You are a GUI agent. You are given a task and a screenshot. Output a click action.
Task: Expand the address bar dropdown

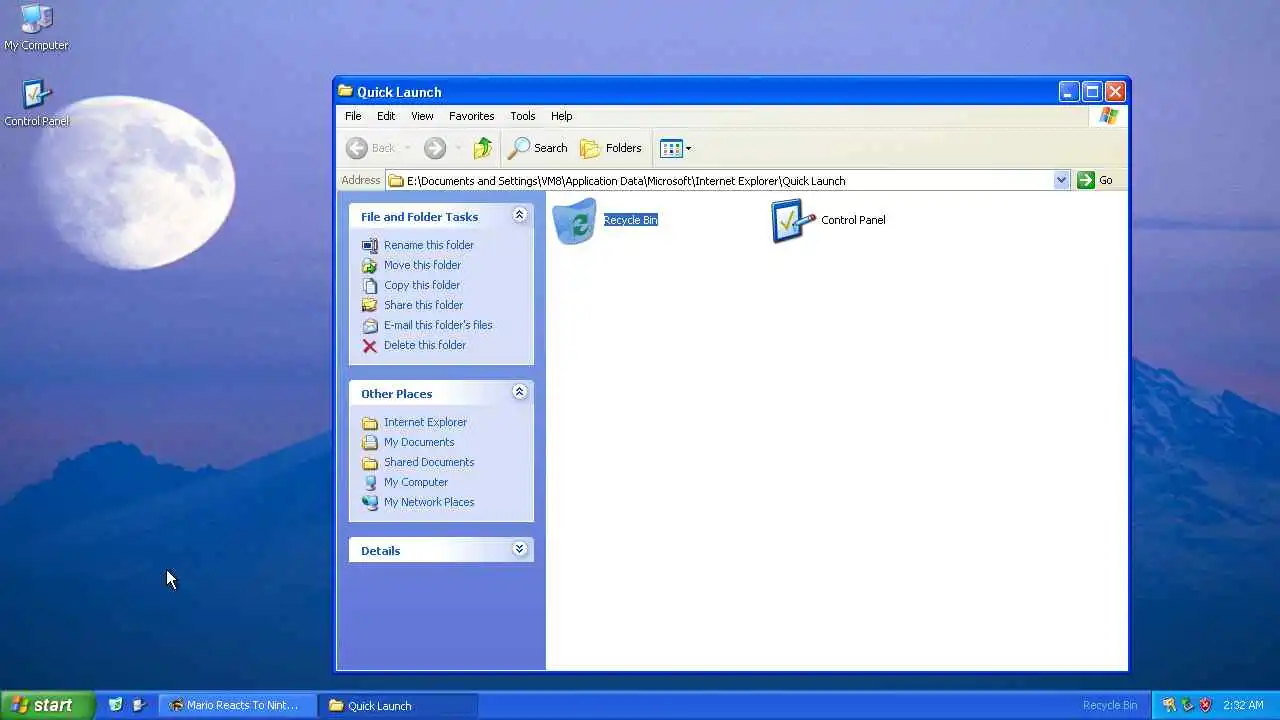tap(1061, 180)
